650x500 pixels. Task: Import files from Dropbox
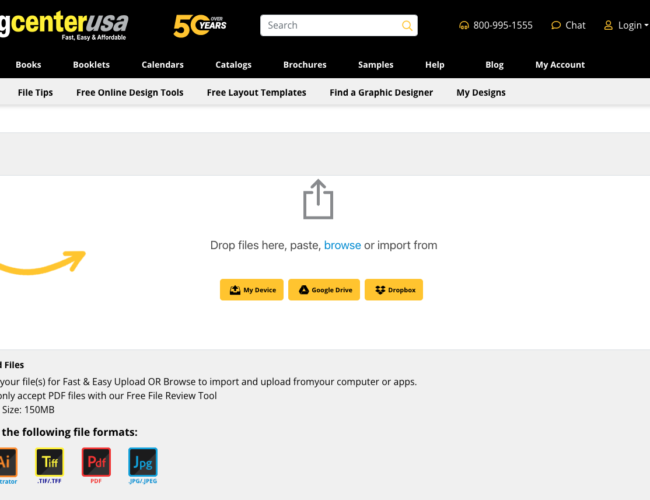(x=393, y=290)
